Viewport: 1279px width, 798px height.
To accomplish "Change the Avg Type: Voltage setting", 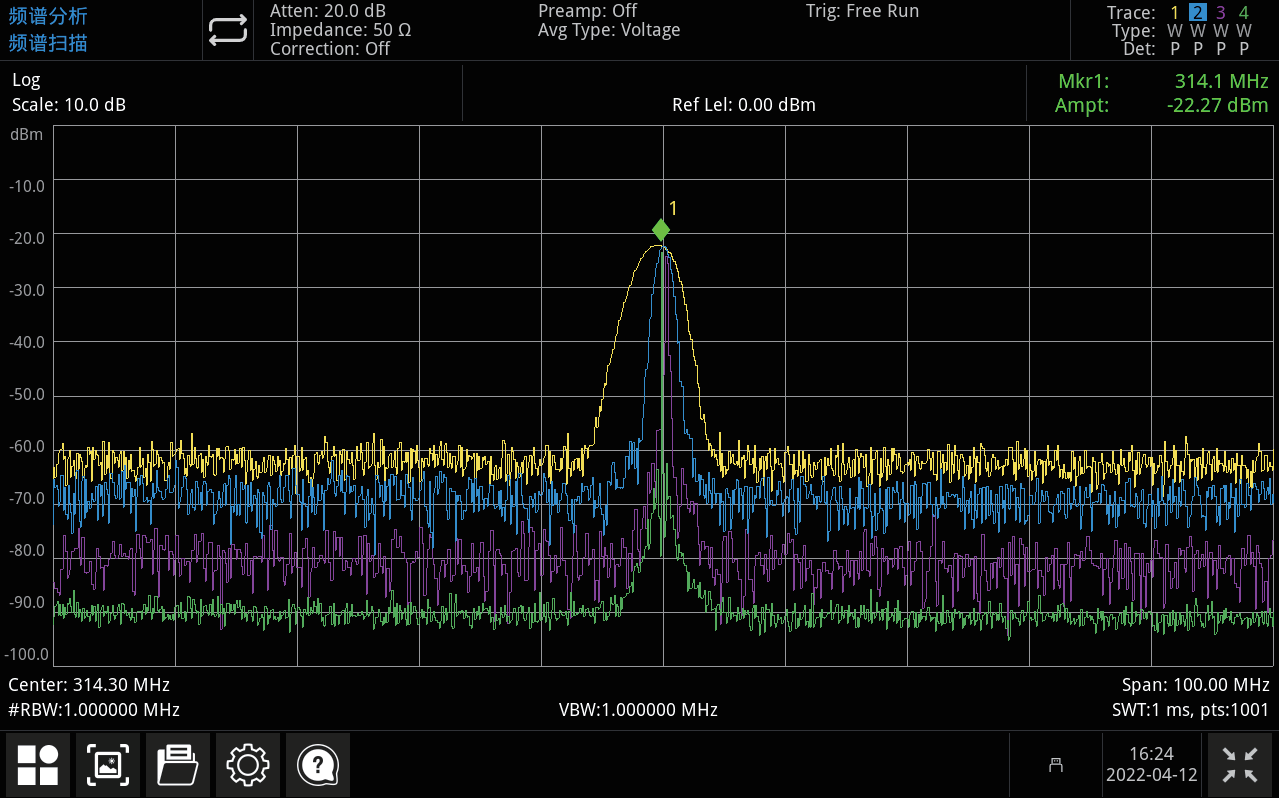I will click(x=609, y=30).
